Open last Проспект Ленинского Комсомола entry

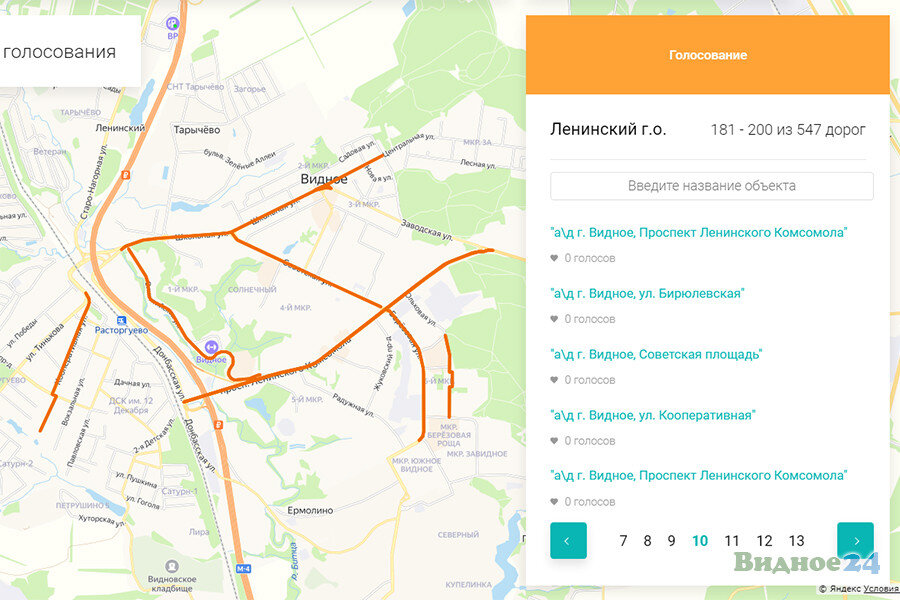699,475
